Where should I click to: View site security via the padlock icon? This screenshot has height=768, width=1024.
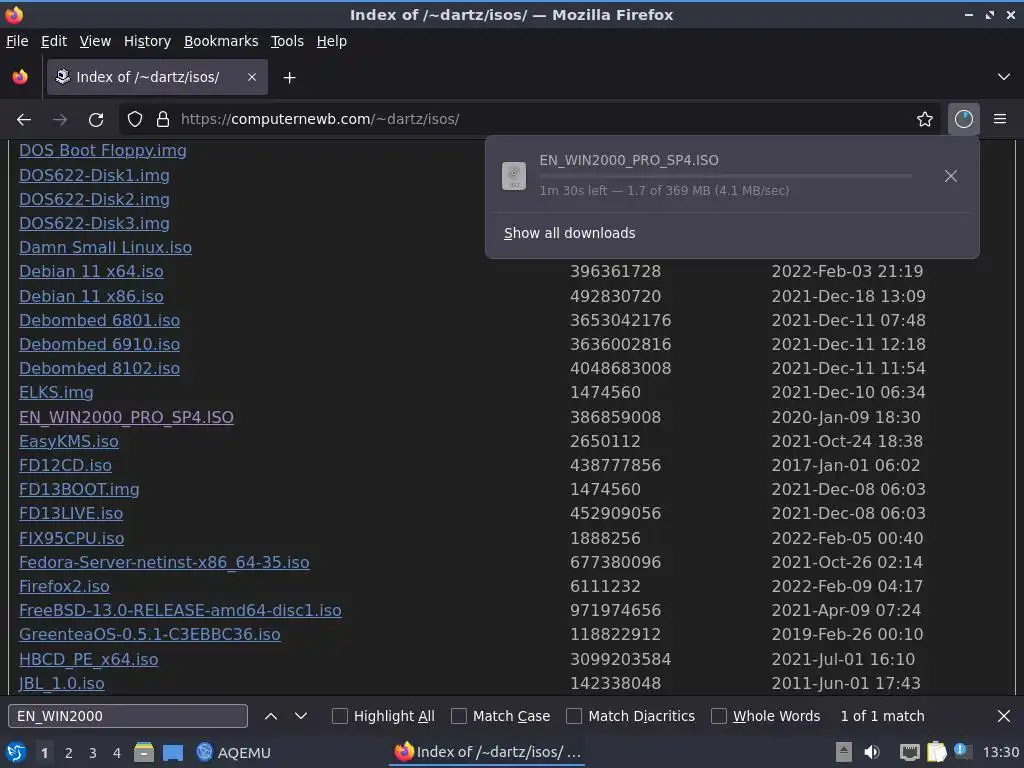pyautogui.click(x=163, y=120)
